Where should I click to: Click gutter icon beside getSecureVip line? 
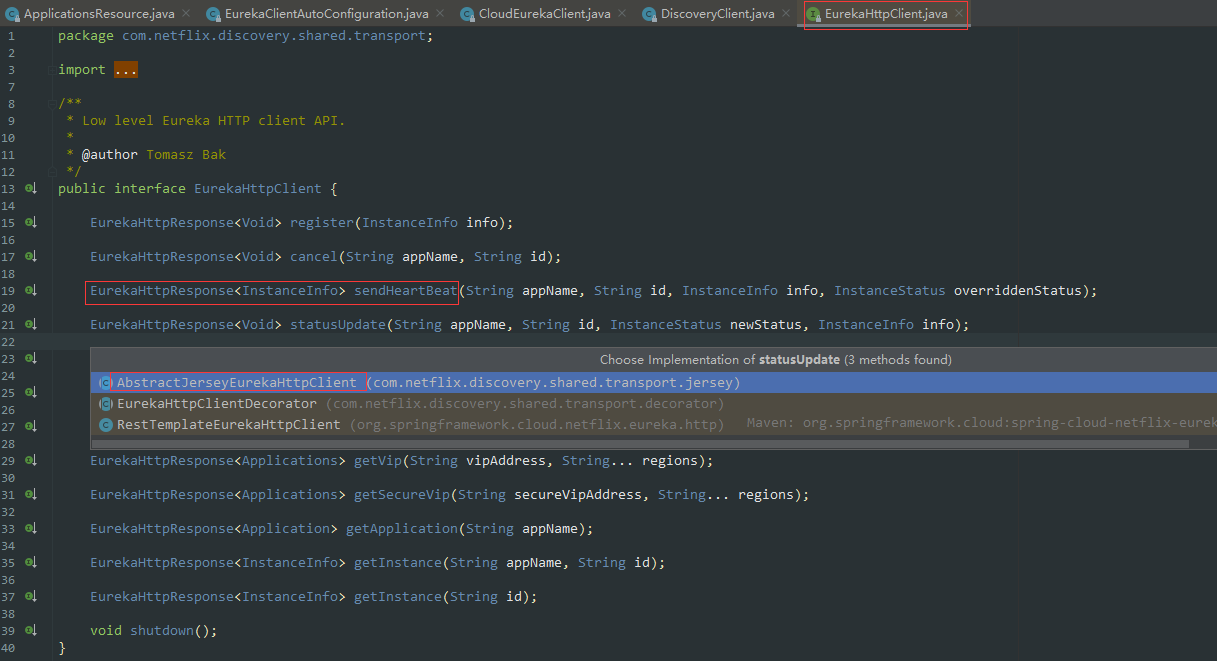[x=31, y=494]
